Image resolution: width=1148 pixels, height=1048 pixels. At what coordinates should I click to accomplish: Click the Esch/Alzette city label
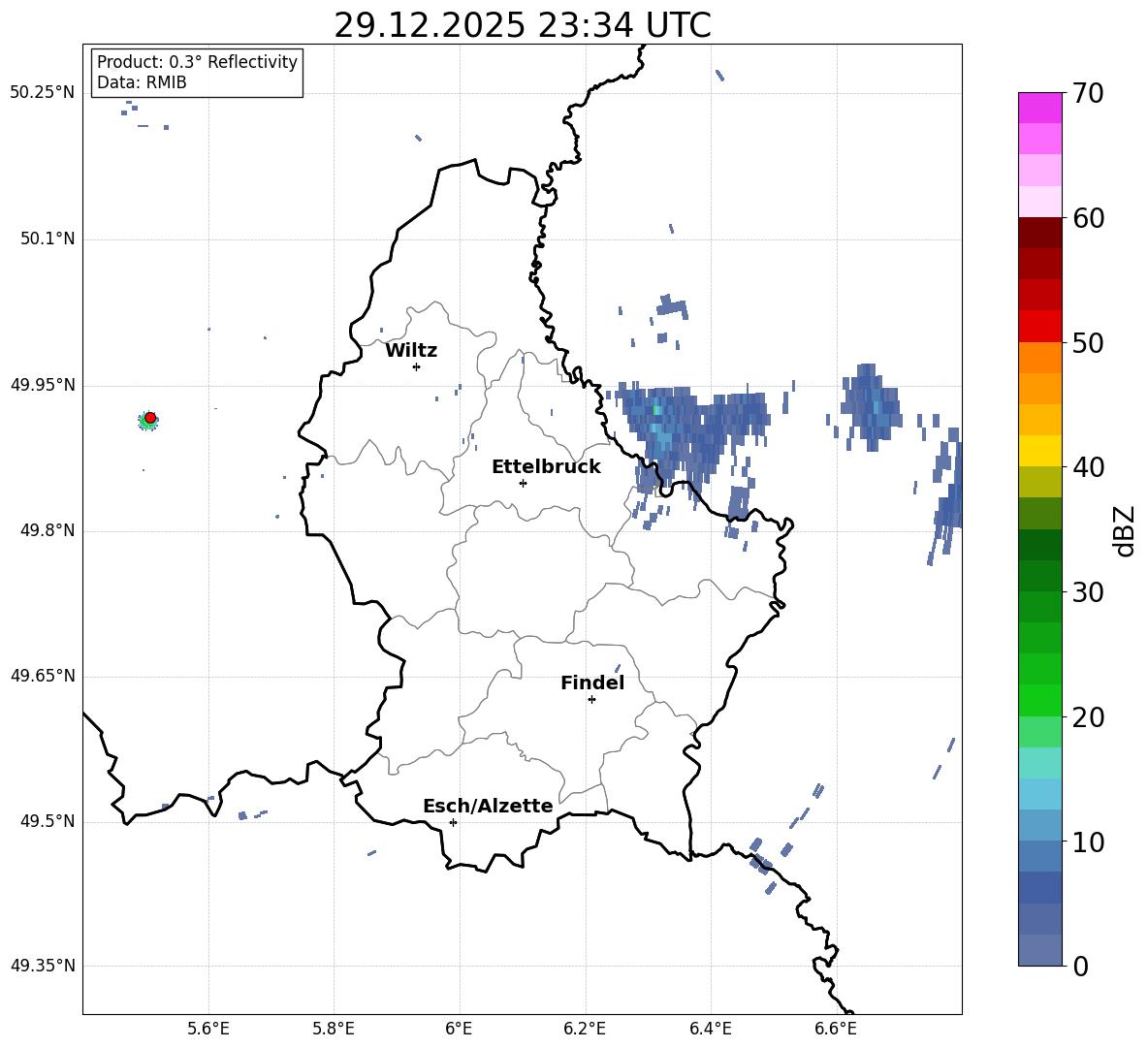(488, 807)
